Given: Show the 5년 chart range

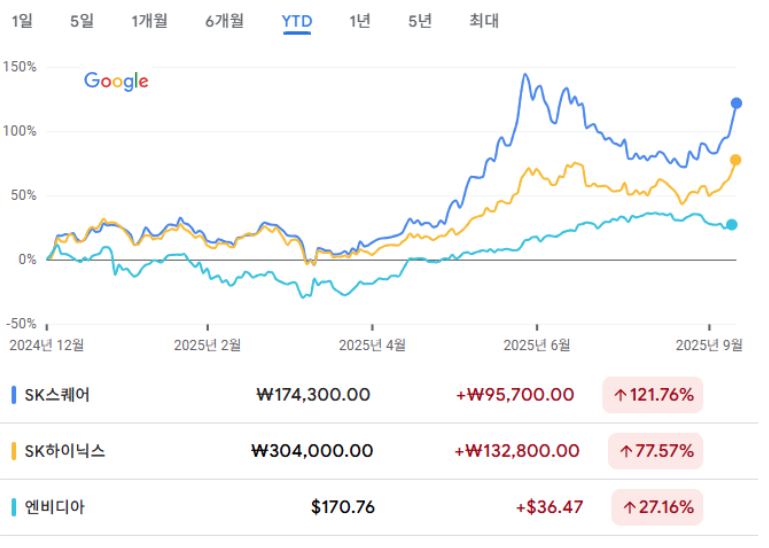Looking at the screenshot, I should (420, 21).
